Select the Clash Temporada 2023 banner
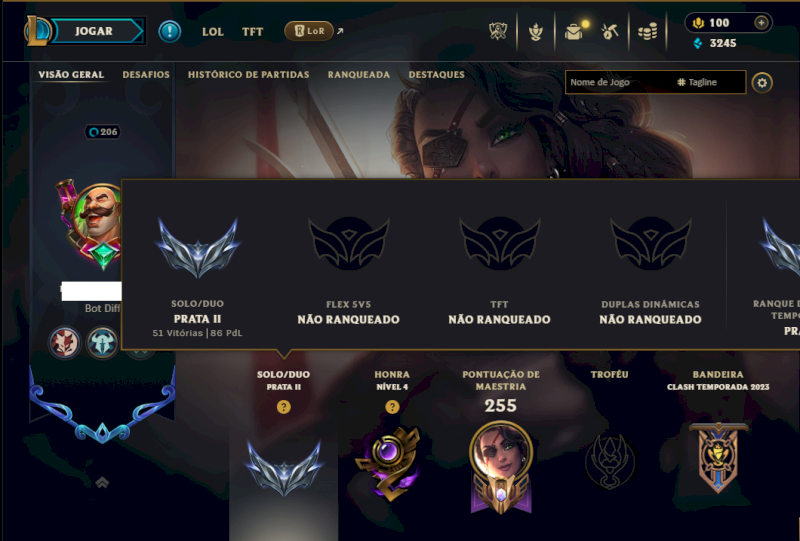This screenshot has height=541, width=800. pos(718,457)
